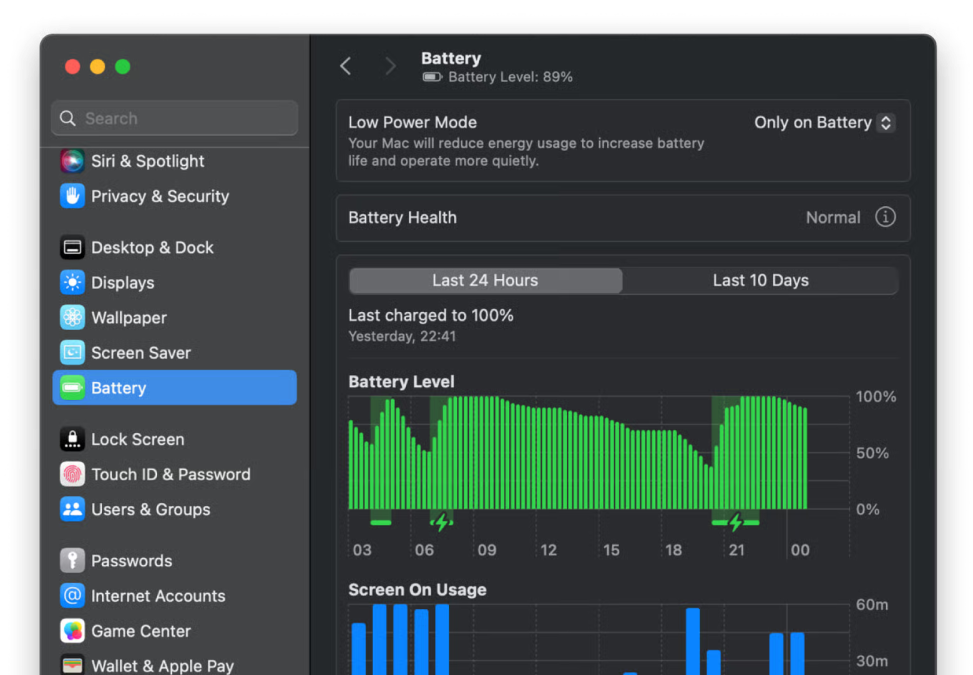Click the Wallpaper flower icon
Screen dimensions: 973x675
[72, 318]
